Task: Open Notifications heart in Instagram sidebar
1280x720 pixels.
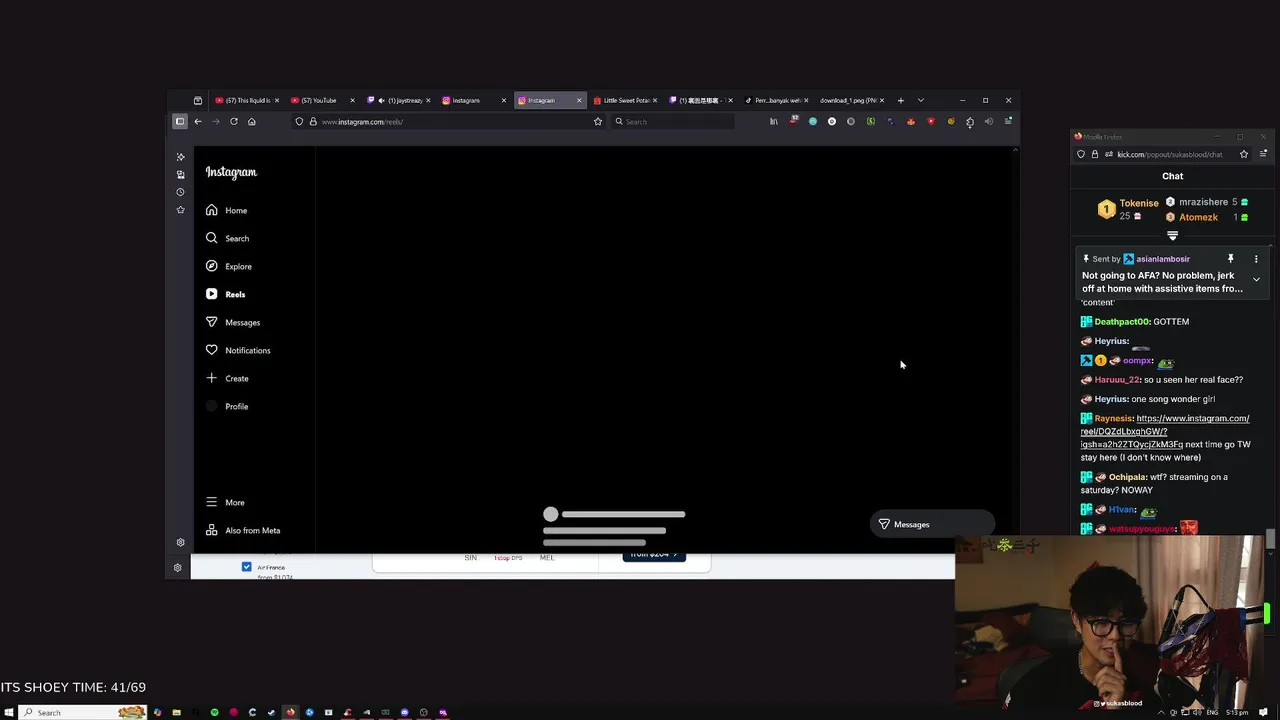Action: (x=237, y=350)
